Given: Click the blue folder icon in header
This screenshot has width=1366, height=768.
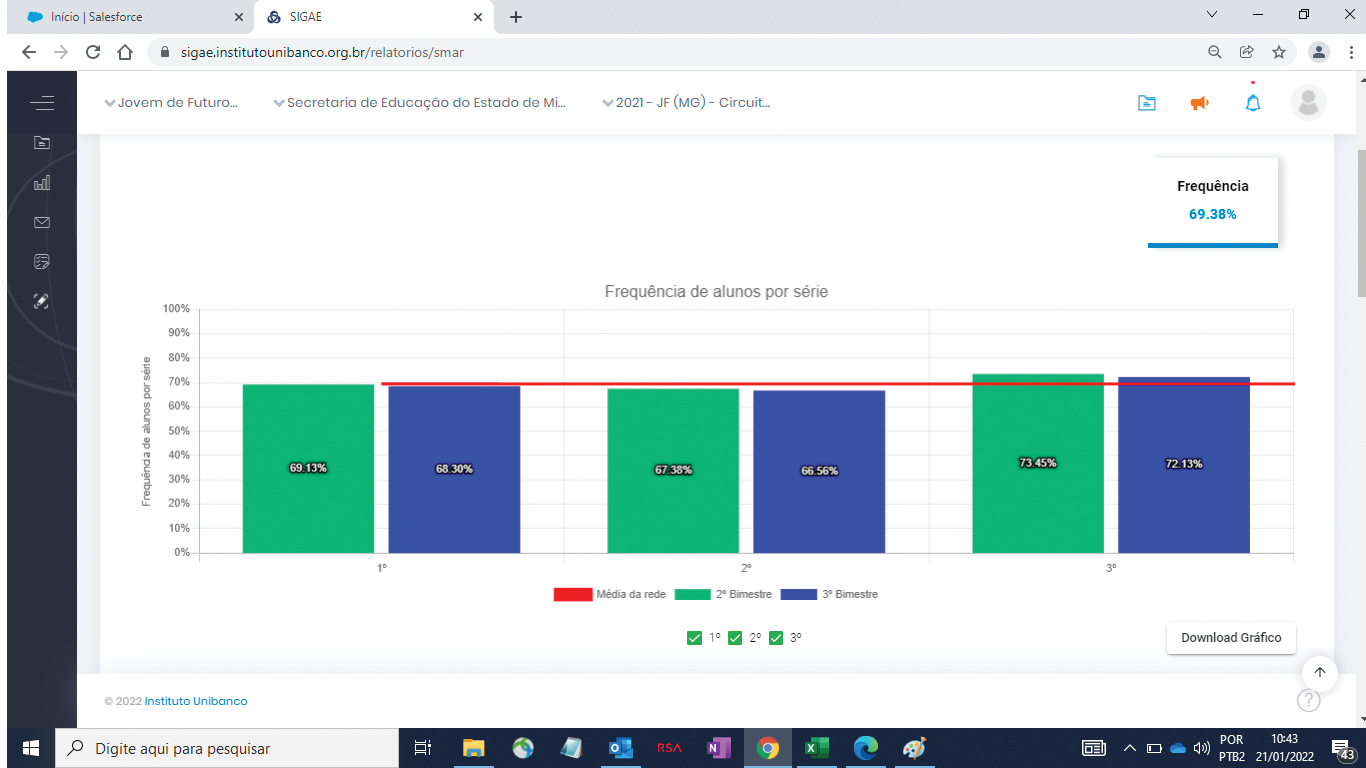Looking at the screenshot, I should [1147, 103].
